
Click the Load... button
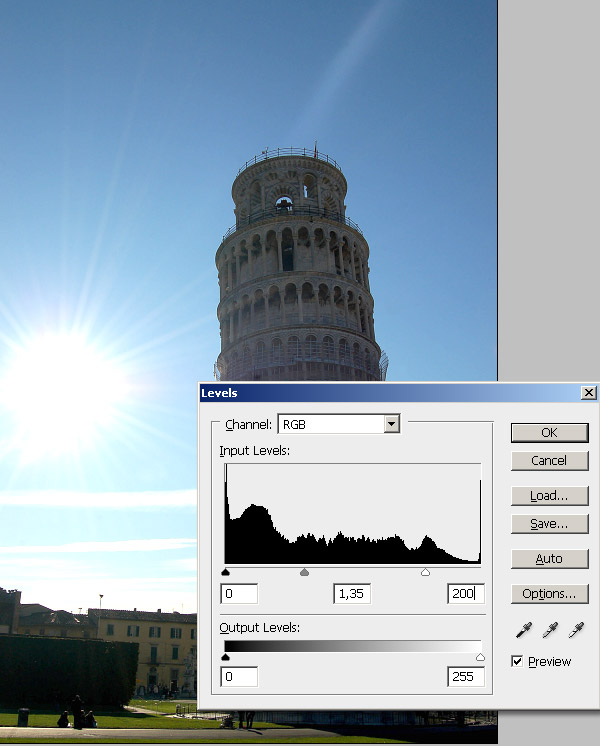coord(550,496)
